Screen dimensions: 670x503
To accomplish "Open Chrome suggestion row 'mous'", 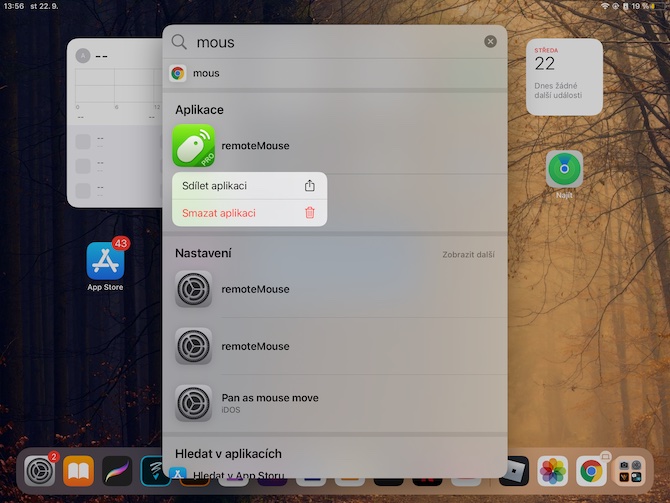I will (x=335, y=74).
